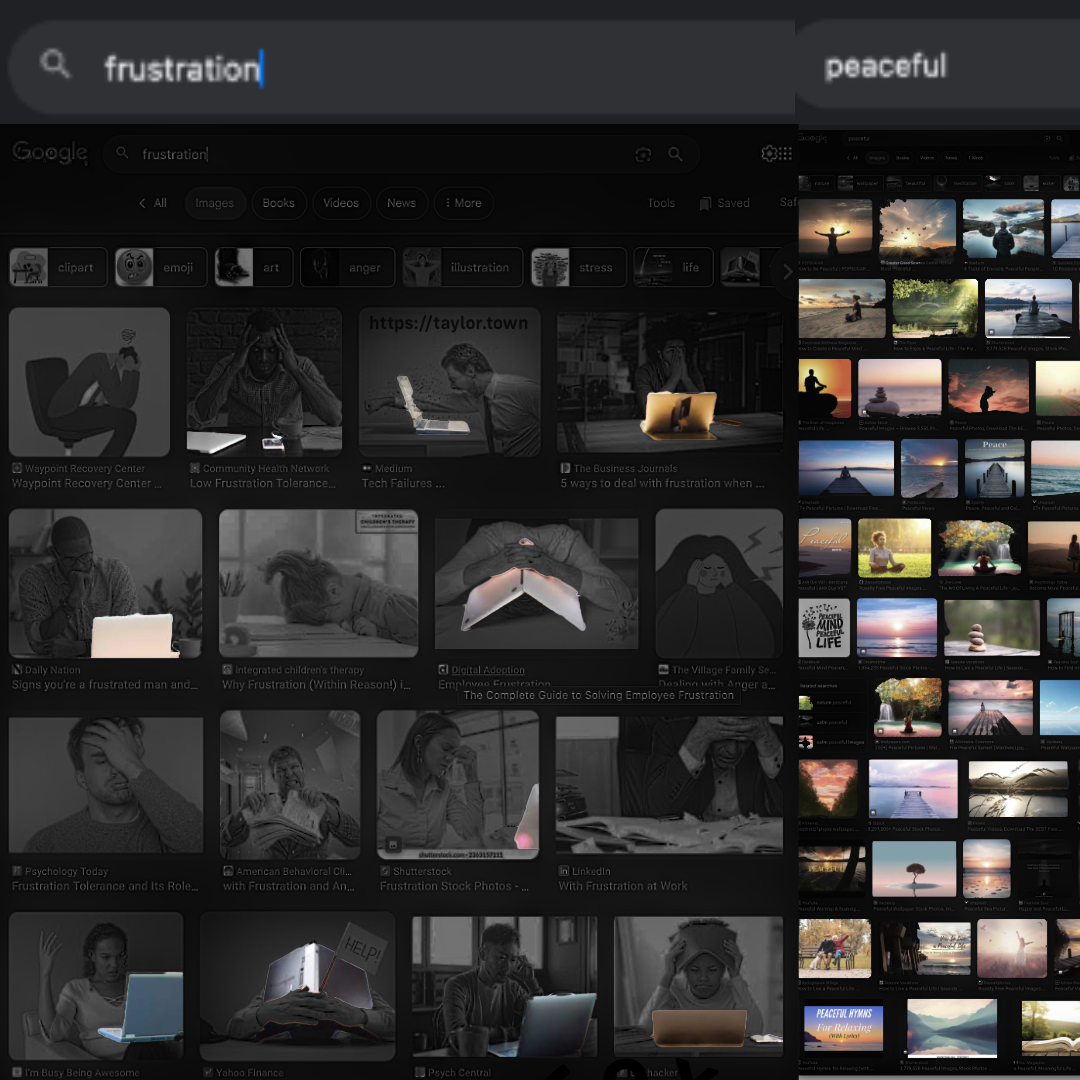Open the Tools options on frustration page
The image size is (1080, 1080).
(661, 203)
